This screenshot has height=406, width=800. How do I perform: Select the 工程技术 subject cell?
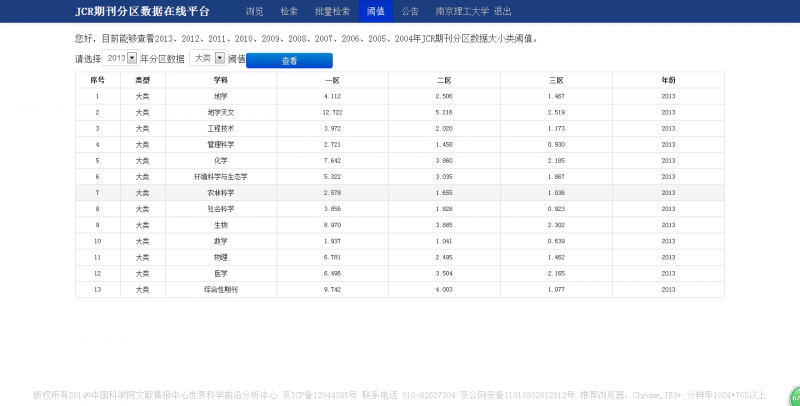point(220,129)
